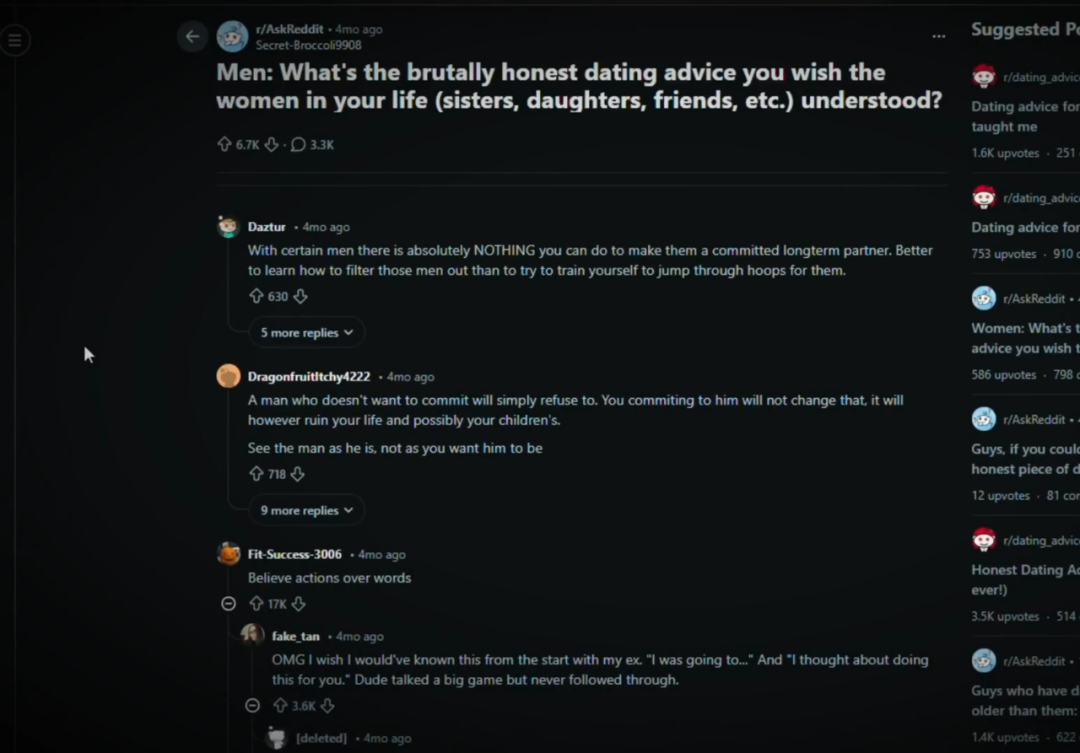Viewport: 1080px width, 753px height.
Task: Open Secret-Broccoli9908's user profile
Action: click(308, 45)
